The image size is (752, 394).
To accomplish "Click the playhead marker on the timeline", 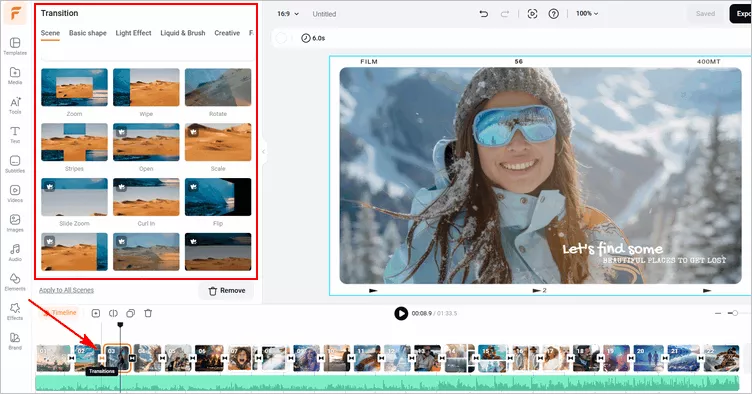I will click(x=120, y=325).
